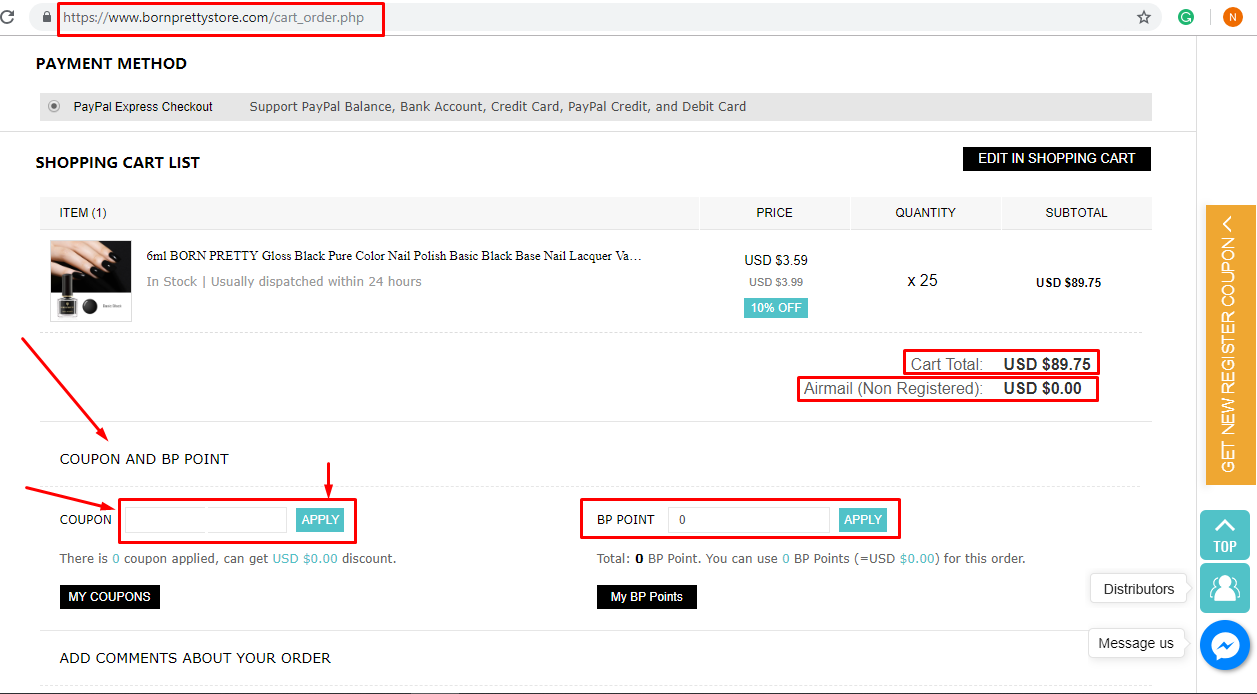Click the QUANTITY column header
This screenshot has height=694, width=1257.
point(925,212)
